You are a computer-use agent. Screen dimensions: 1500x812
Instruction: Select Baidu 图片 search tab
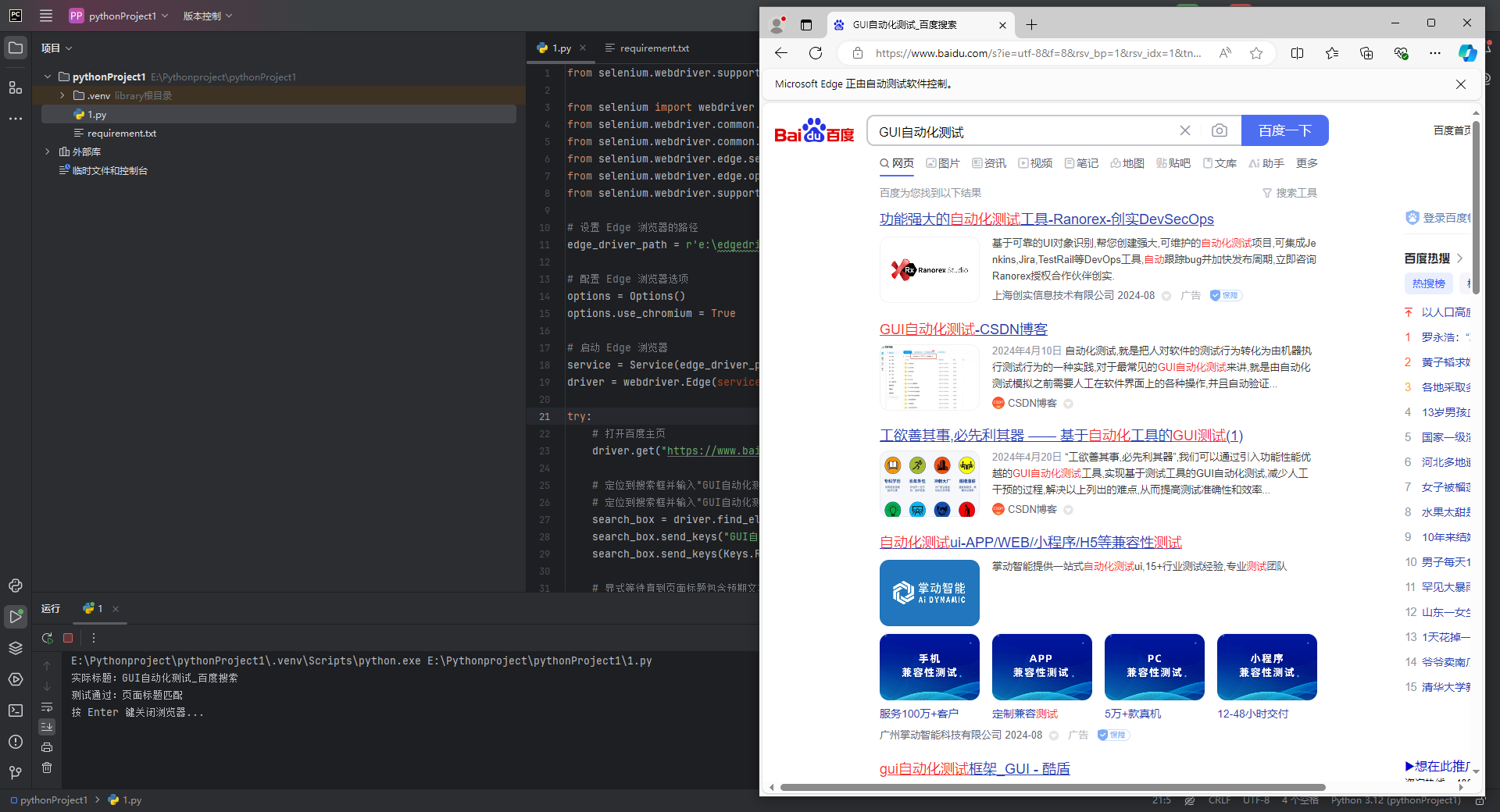[943, 163]
